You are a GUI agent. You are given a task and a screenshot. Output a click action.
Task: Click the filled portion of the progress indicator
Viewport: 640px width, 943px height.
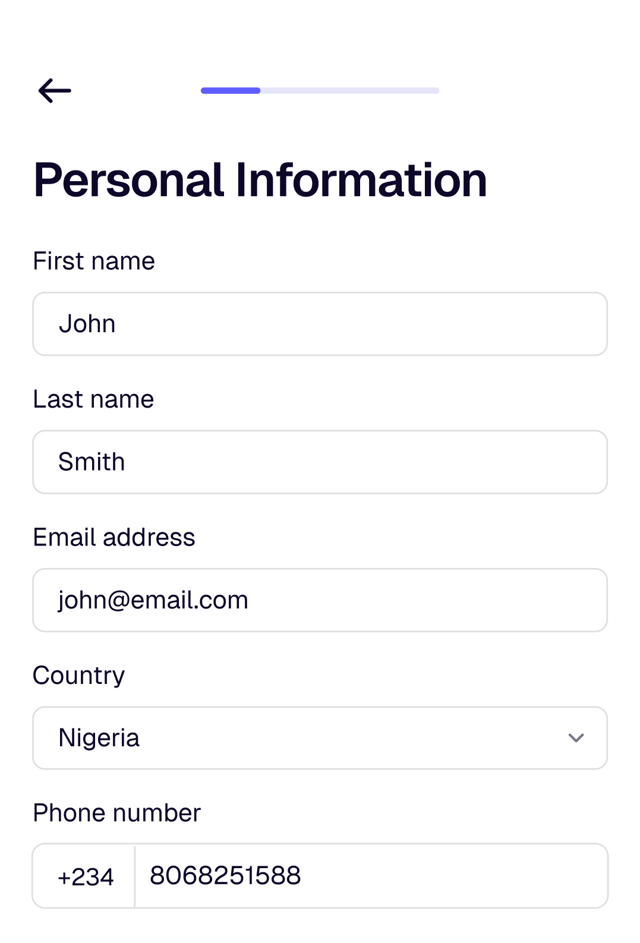230,90
